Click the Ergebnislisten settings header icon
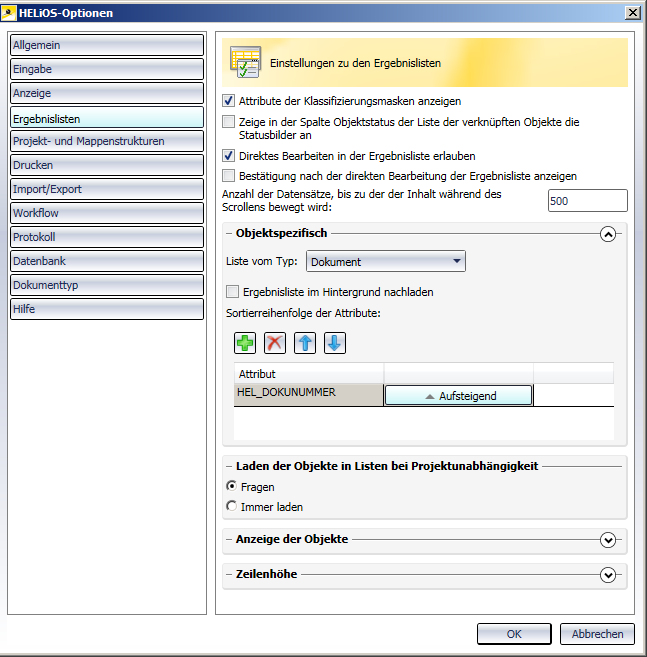This screenshot has width=647, height=657. (x=246, y=62)
